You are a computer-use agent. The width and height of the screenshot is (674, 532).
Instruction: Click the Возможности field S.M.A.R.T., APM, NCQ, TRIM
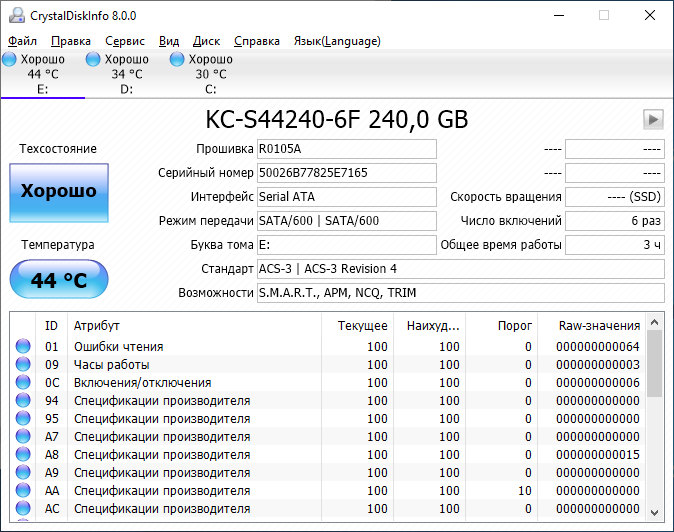coord(461,293)
